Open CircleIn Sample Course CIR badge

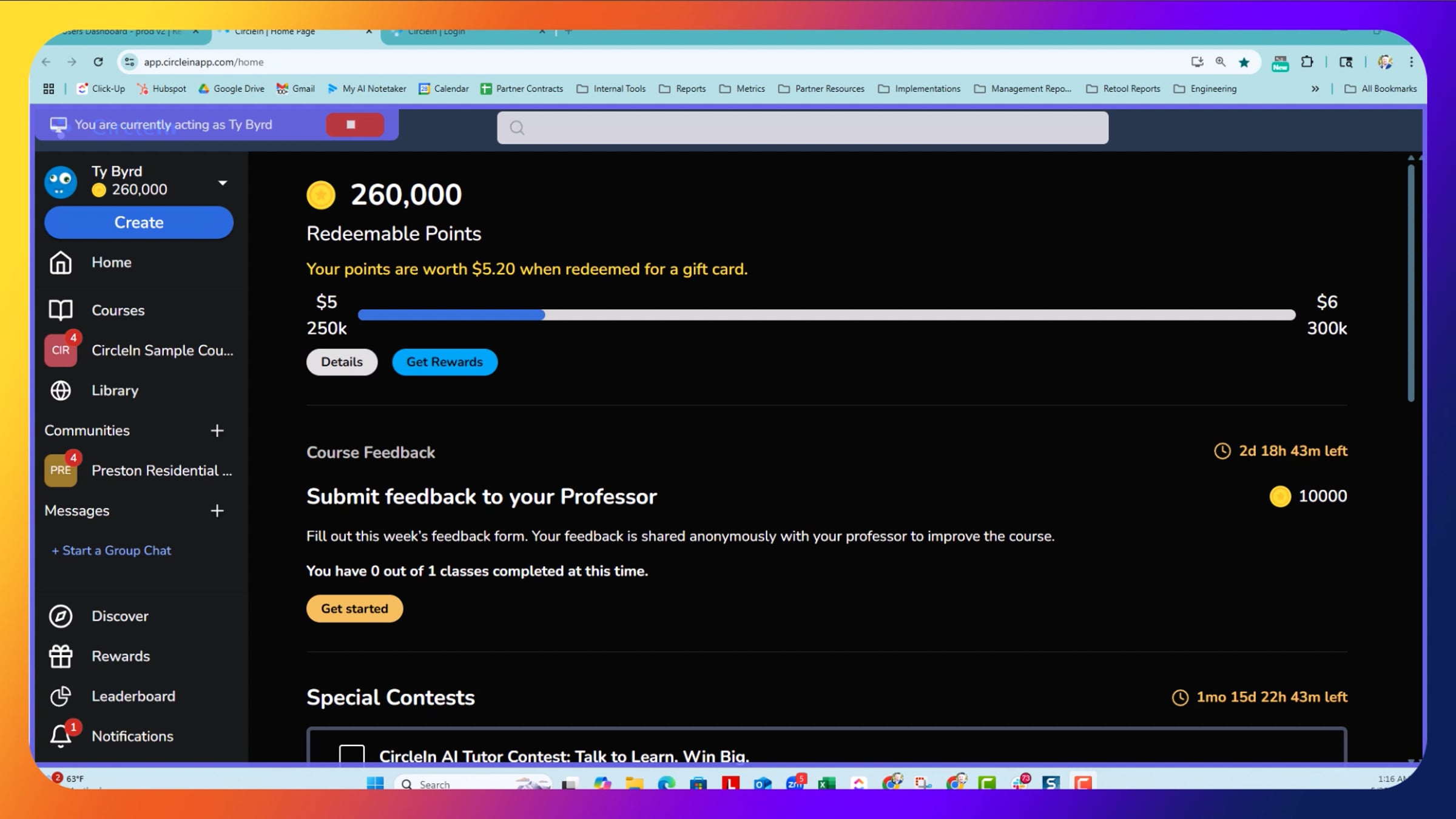tap(61, 350)
